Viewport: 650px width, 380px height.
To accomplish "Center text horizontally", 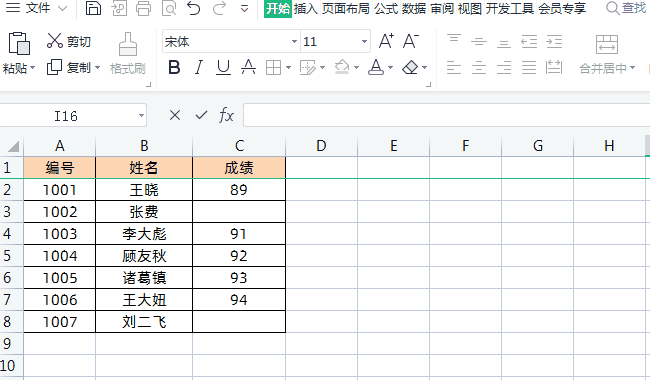I will click(x=479, y=67).
